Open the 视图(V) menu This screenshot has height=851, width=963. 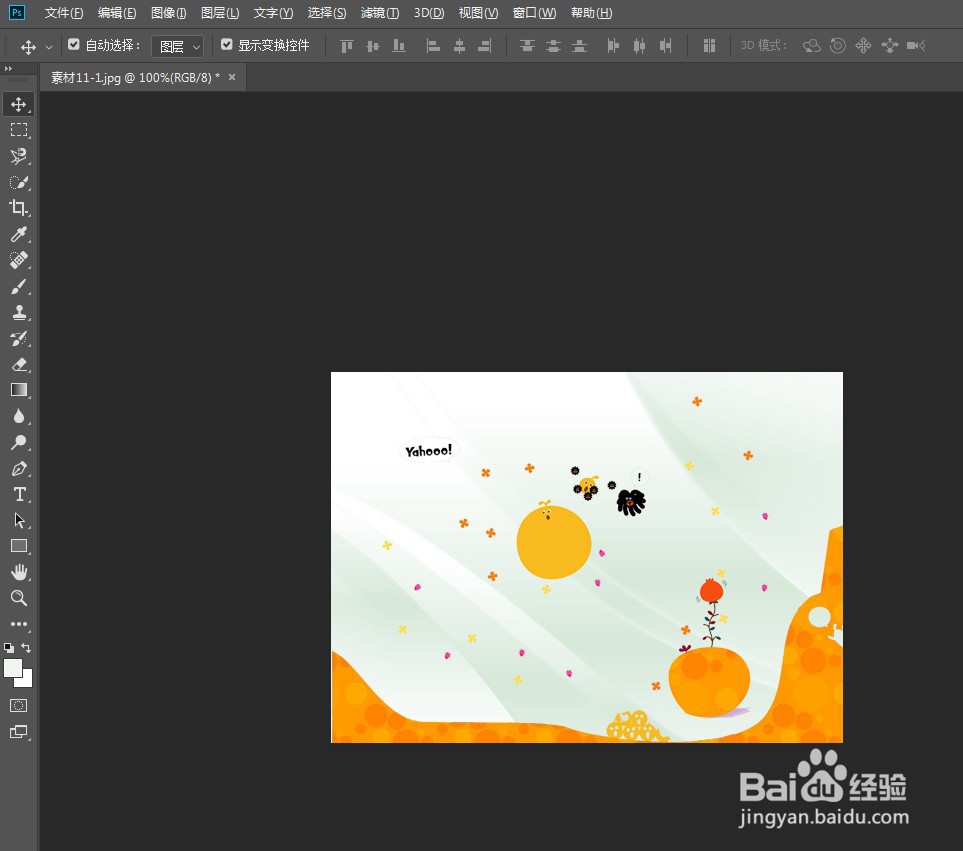(x=478, y=13)
